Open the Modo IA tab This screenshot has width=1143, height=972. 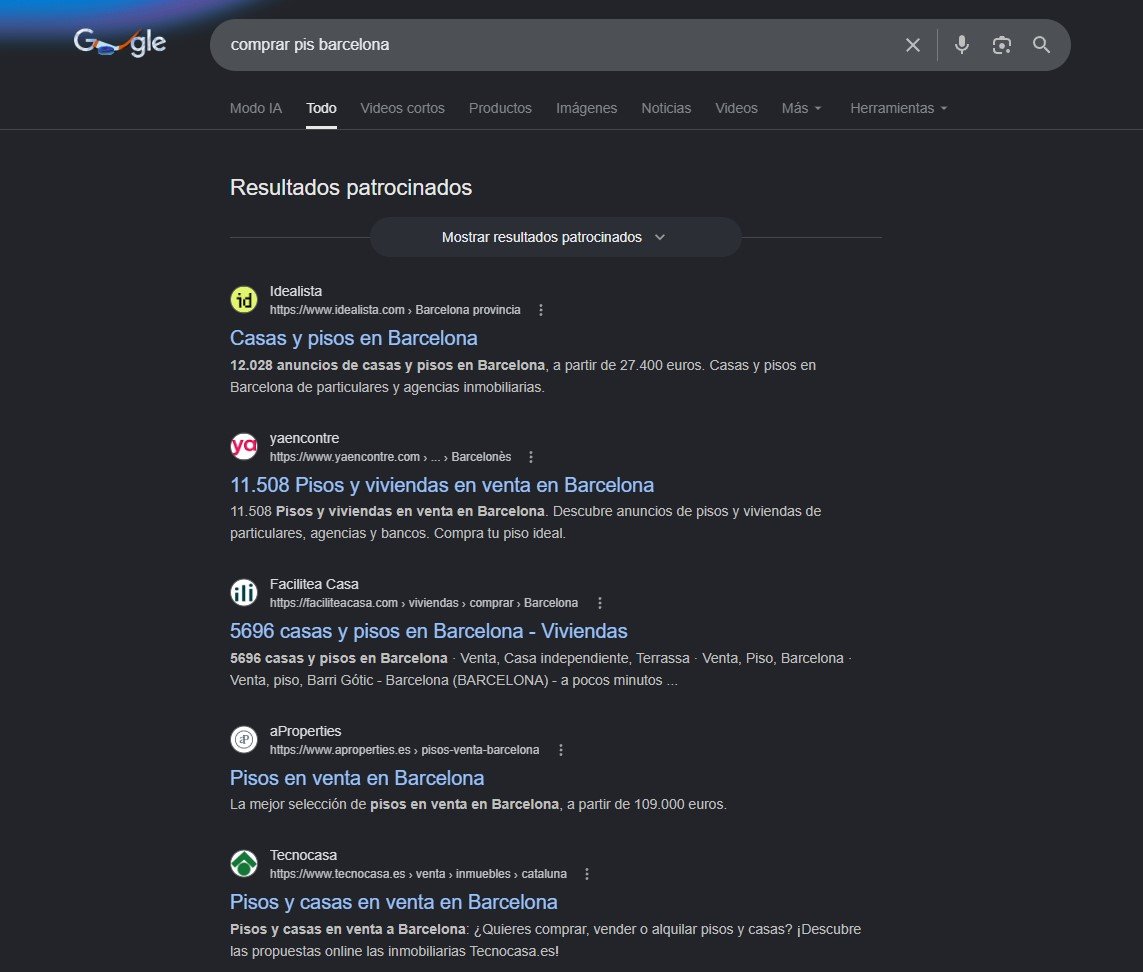point(255,108)
